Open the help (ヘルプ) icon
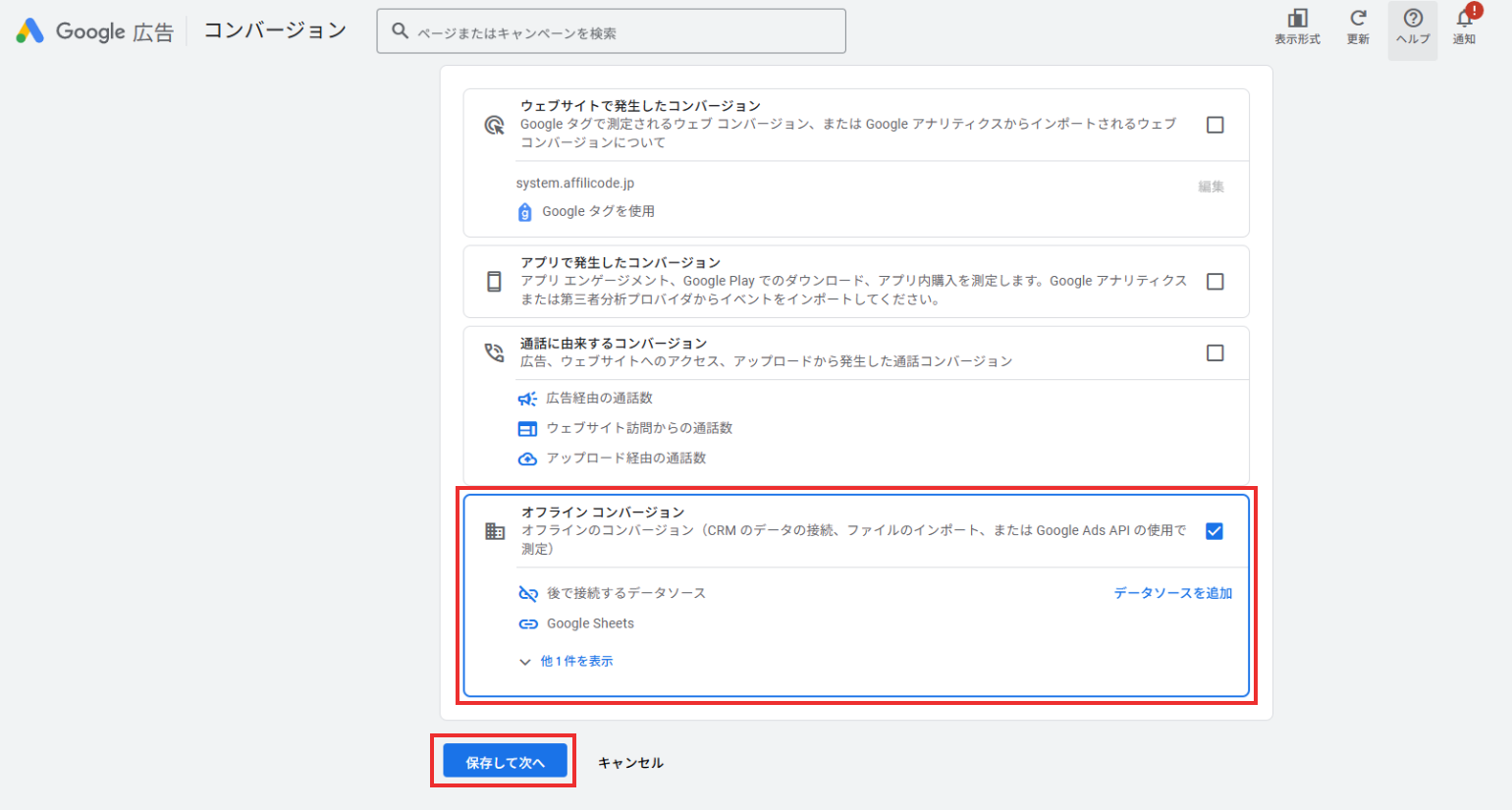Image resolution: width=1512 pixels, height=810 pixels. click(1413, 19)
